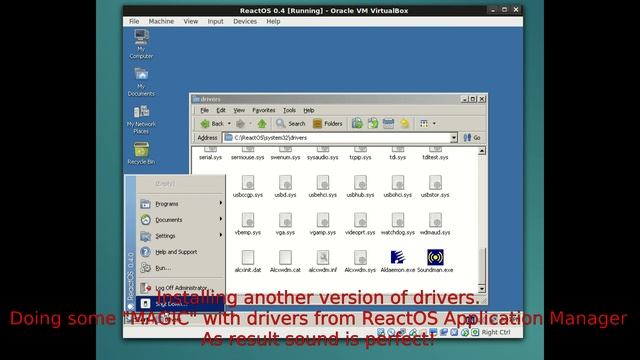Select tcpip.sys file label
Image resolution: width=640 pixels, height=360 pixels.
[x=360, y=157]
